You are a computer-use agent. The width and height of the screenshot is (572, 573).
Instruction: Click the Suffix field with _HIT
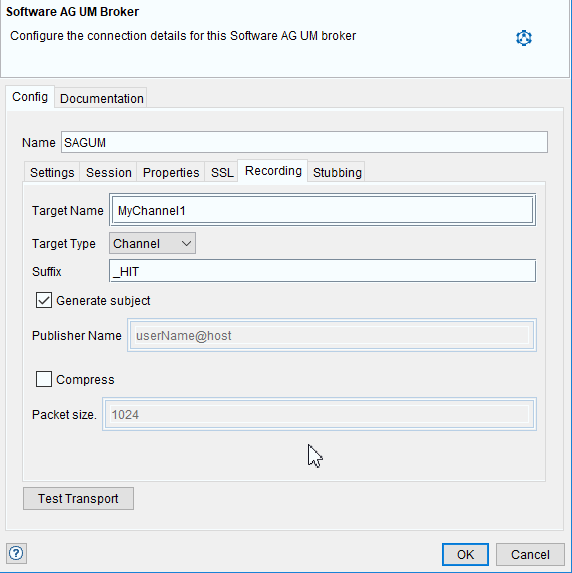coord(322,271)
